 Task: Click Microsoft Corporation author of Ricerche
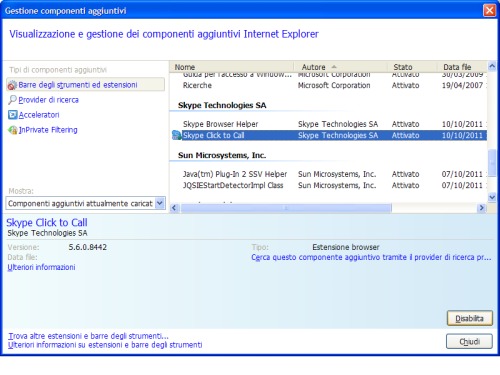tap(334, 85)
